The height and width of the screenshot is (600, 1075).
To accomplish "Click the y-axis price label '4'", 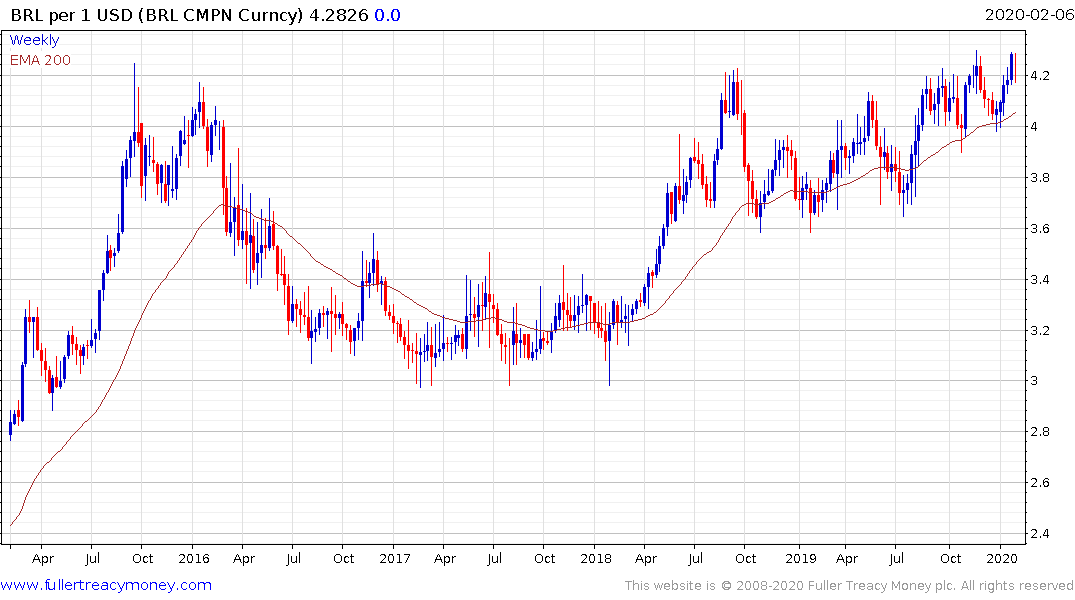I will (x=1034, y=126).
